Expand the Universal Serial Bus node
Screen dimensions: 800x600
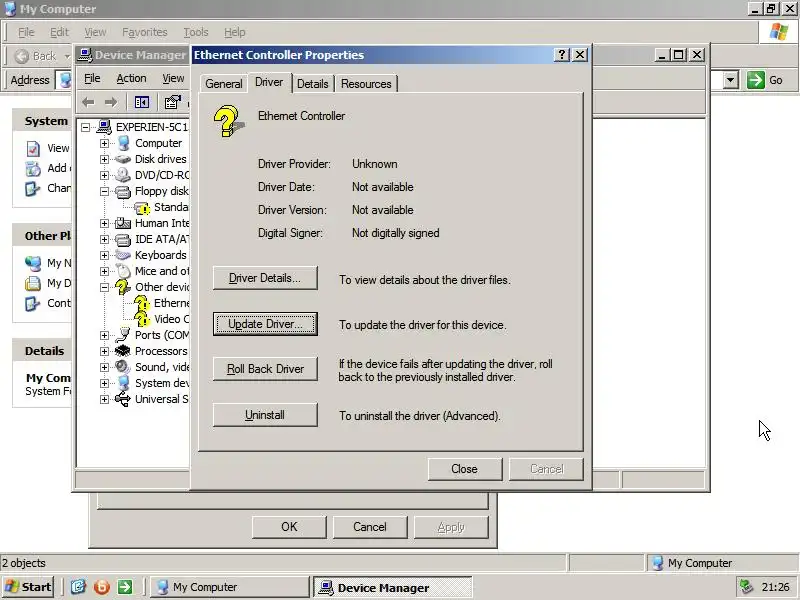104,399
